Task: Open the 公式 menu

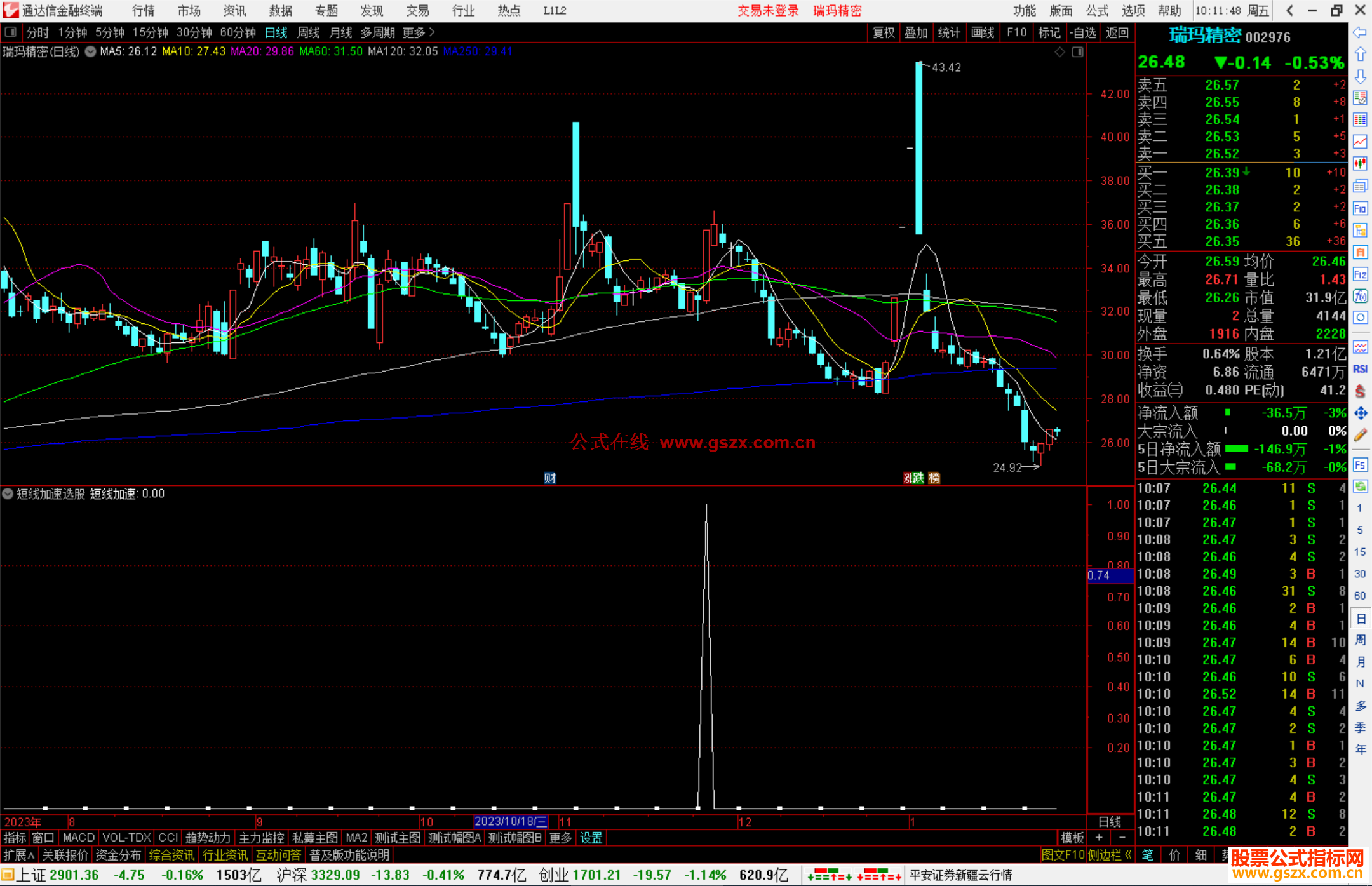Action: pyautogui.click(x=1097, y=11)
